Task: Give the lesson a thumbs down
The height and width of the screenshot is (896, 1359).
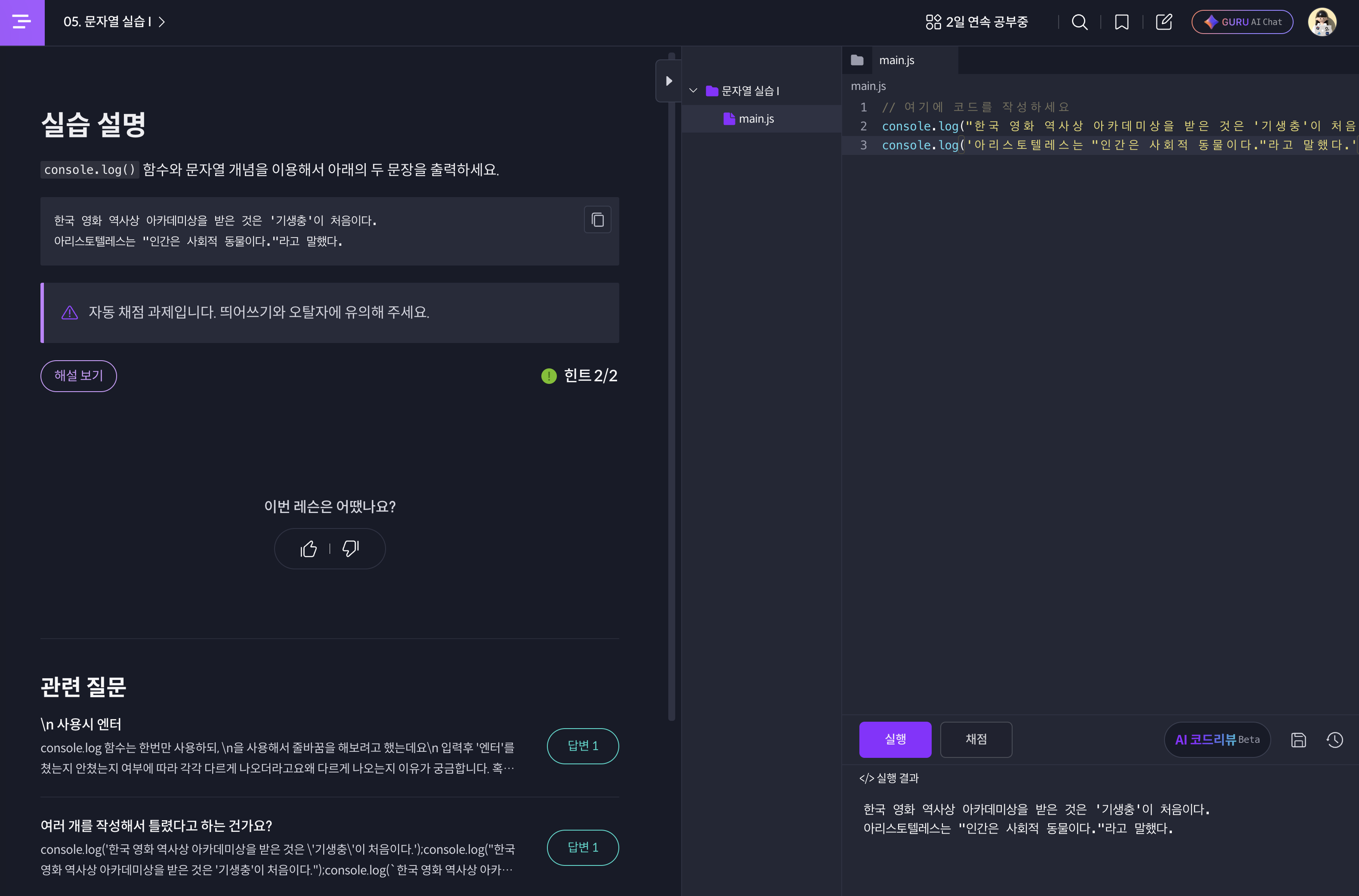Action: (x=350, y=549)
